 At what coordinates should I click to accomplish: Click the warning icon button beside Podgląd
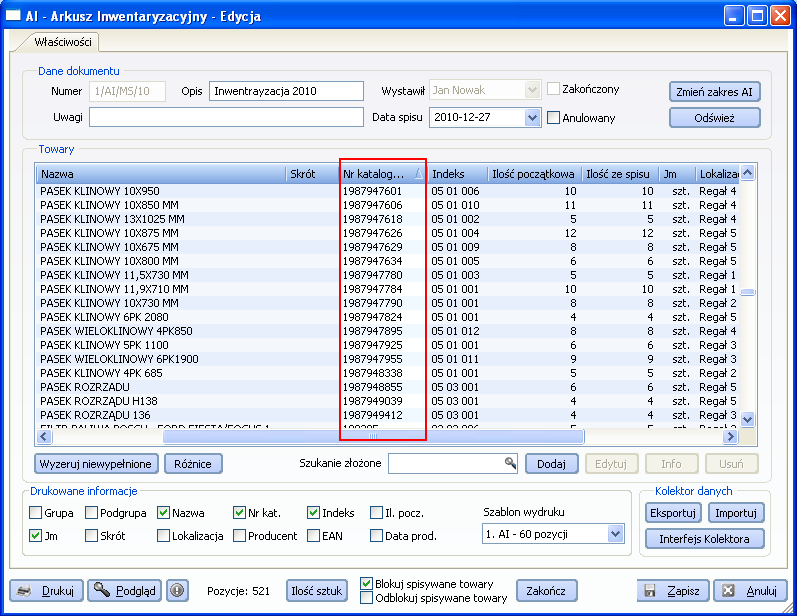click(x=177, y=591)
